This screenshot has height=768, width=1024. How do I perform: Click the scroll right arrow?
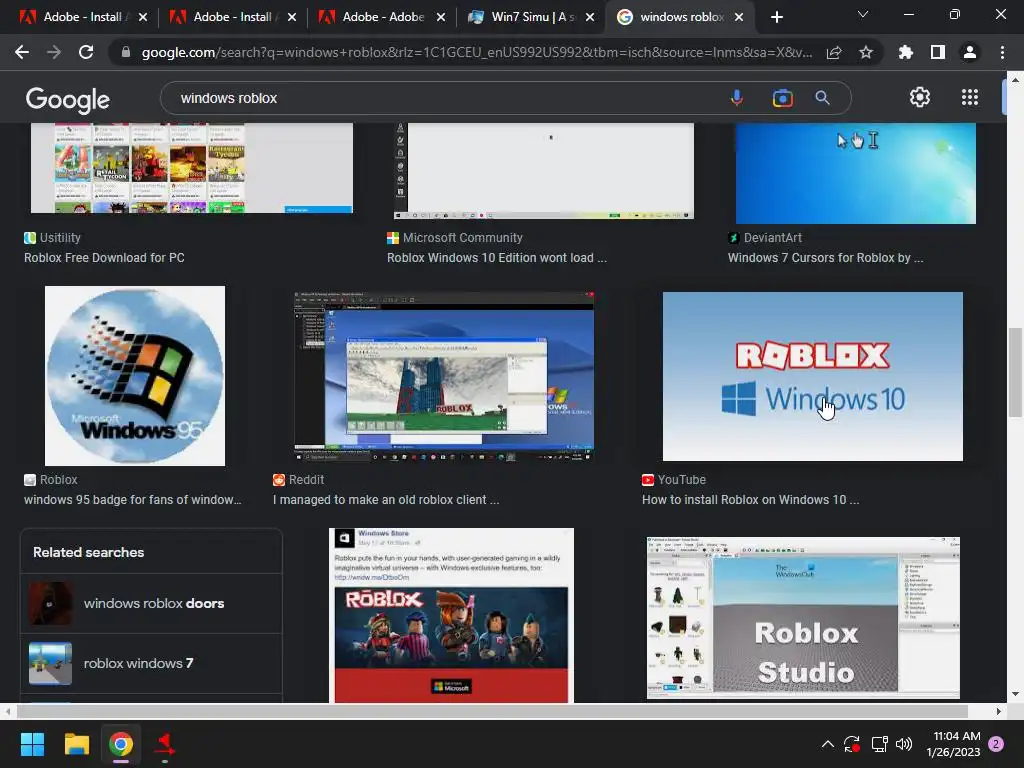[999, 711]
